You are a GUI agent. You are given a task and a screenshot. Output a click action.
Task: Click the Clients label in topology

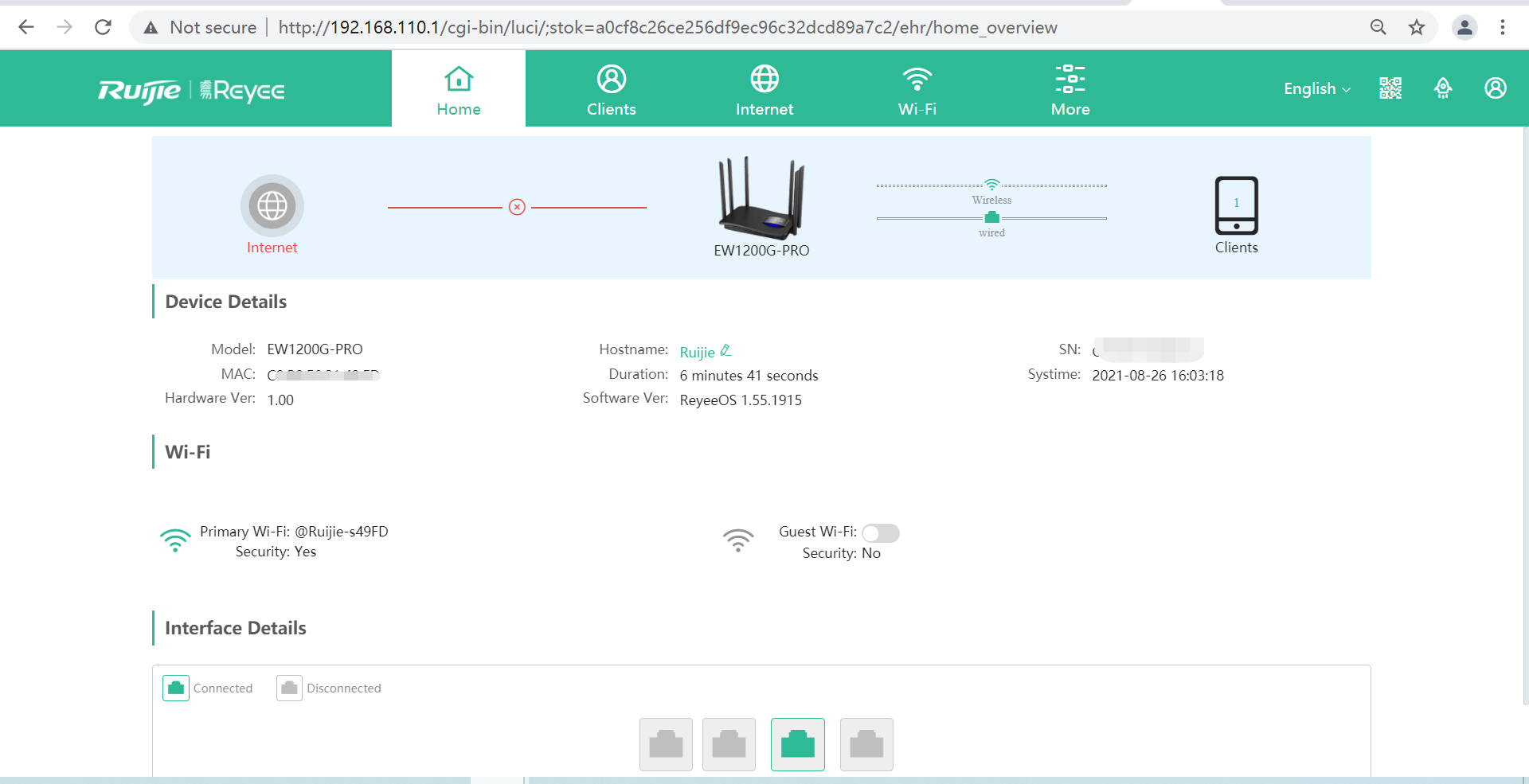tap(1236, 248)
